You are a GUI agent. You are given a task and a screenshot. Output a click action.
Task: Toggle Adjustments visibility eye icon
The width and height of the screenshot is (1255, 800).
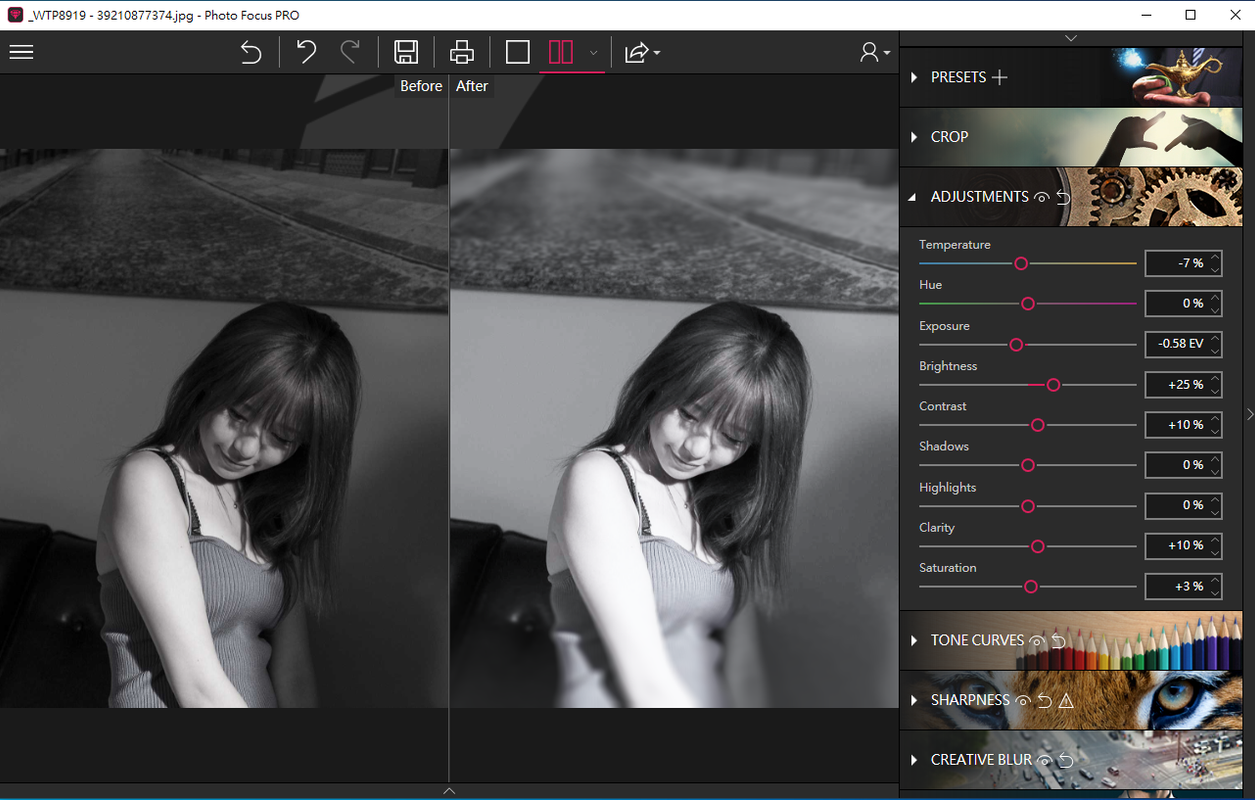pyautogui.click(x=1042, y=197)
